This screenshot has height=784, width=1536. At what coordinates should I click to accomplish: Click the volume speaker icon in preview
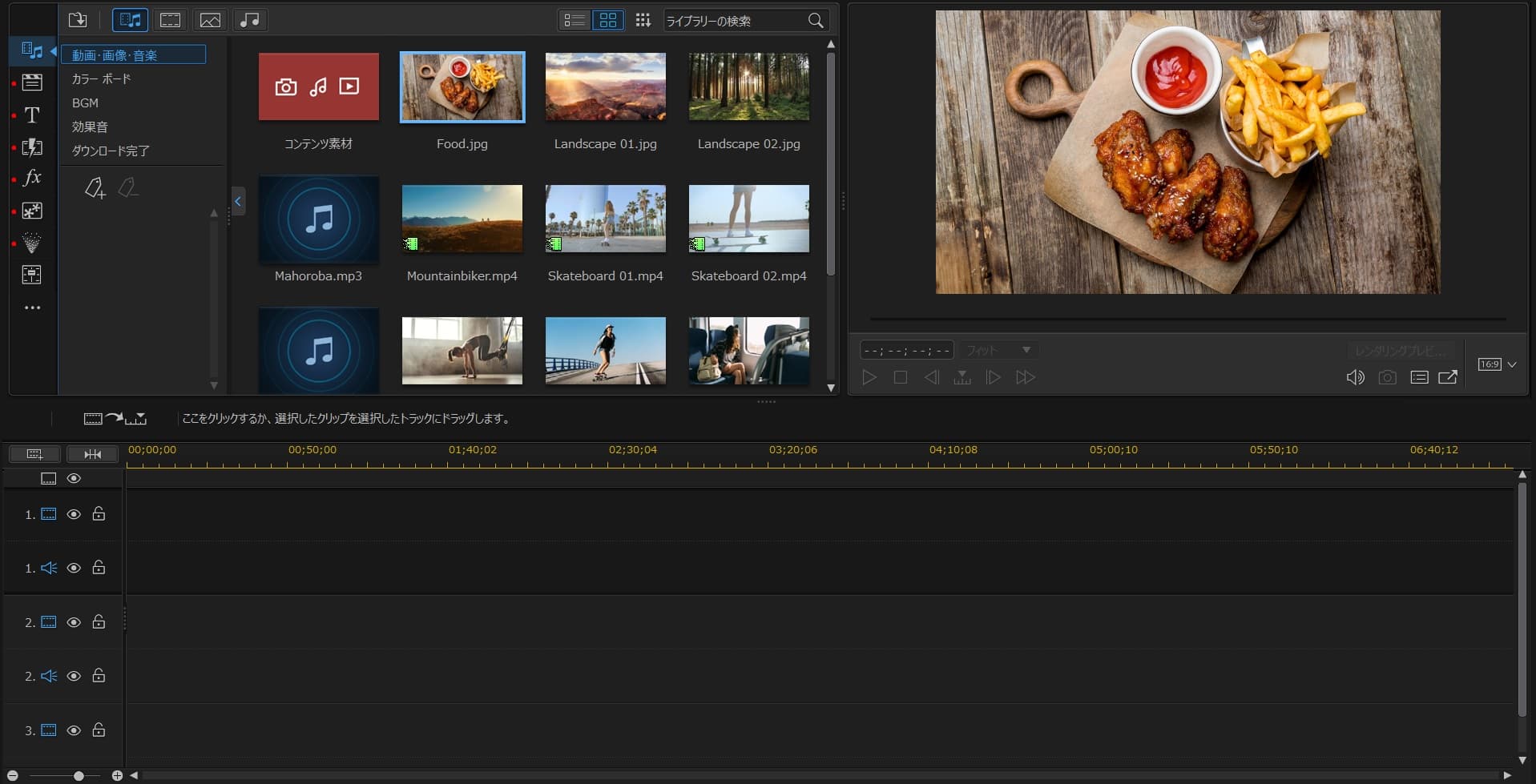click(x=1355, y=377)
